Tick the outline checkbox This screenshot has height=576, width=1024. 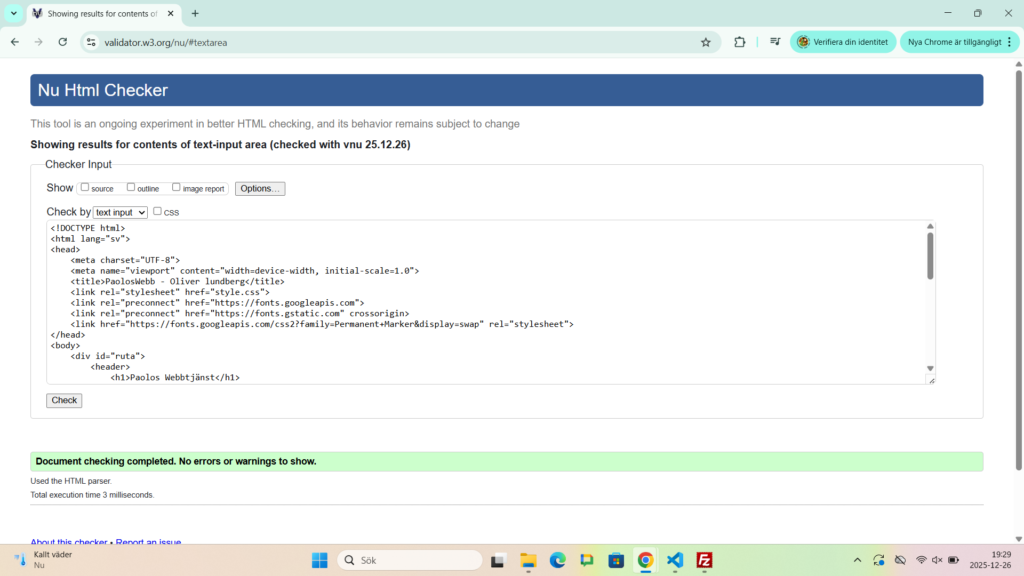tap(131, 187)
